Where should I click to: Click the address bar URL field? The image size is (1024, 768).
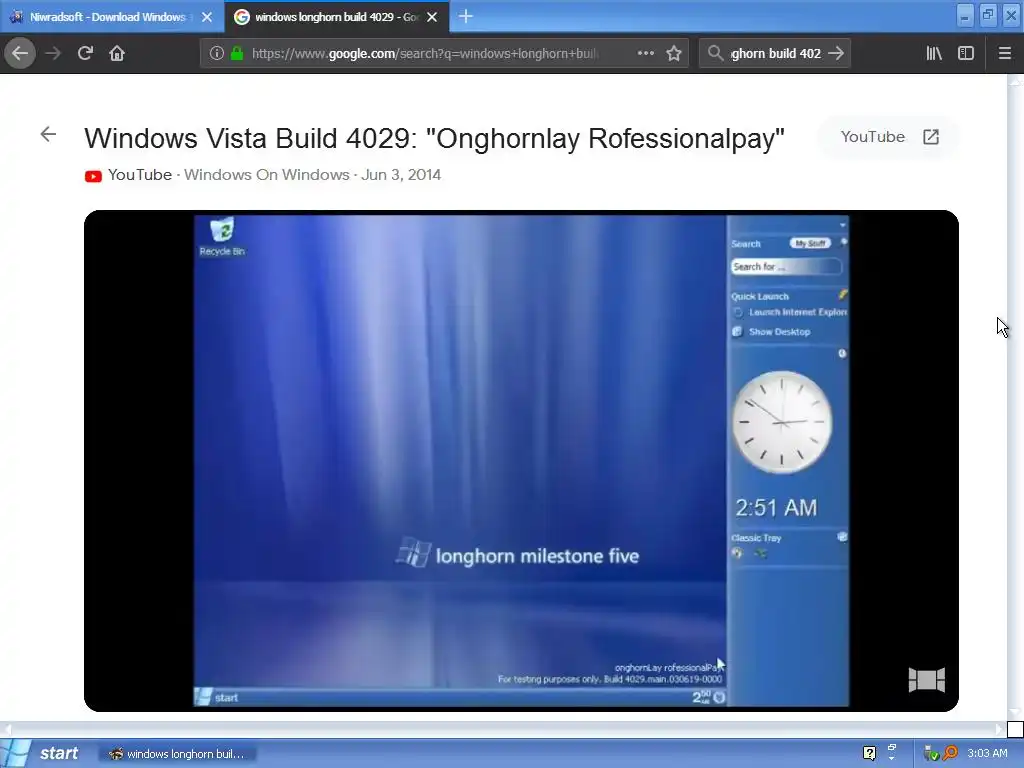tap(424, 54)
